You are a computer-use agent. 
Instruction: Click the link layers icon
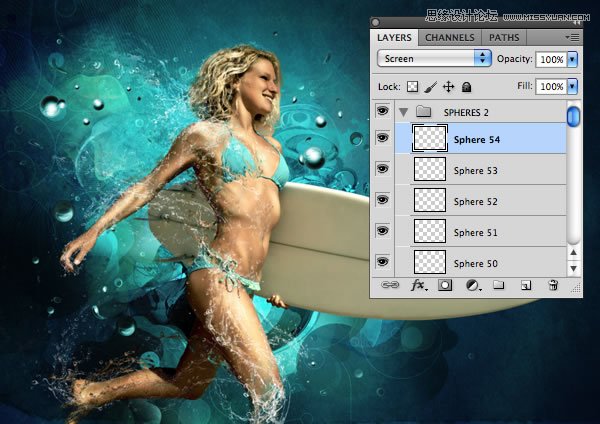(390, 285)
